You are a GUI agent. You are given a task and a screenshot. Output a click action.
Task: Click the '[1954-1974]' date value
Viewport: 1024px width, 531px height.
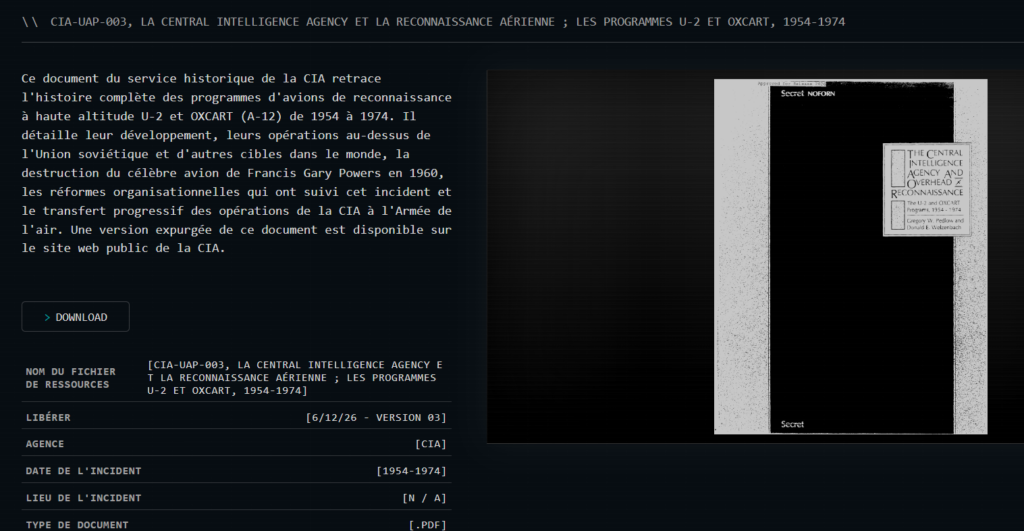click(411, 471)
